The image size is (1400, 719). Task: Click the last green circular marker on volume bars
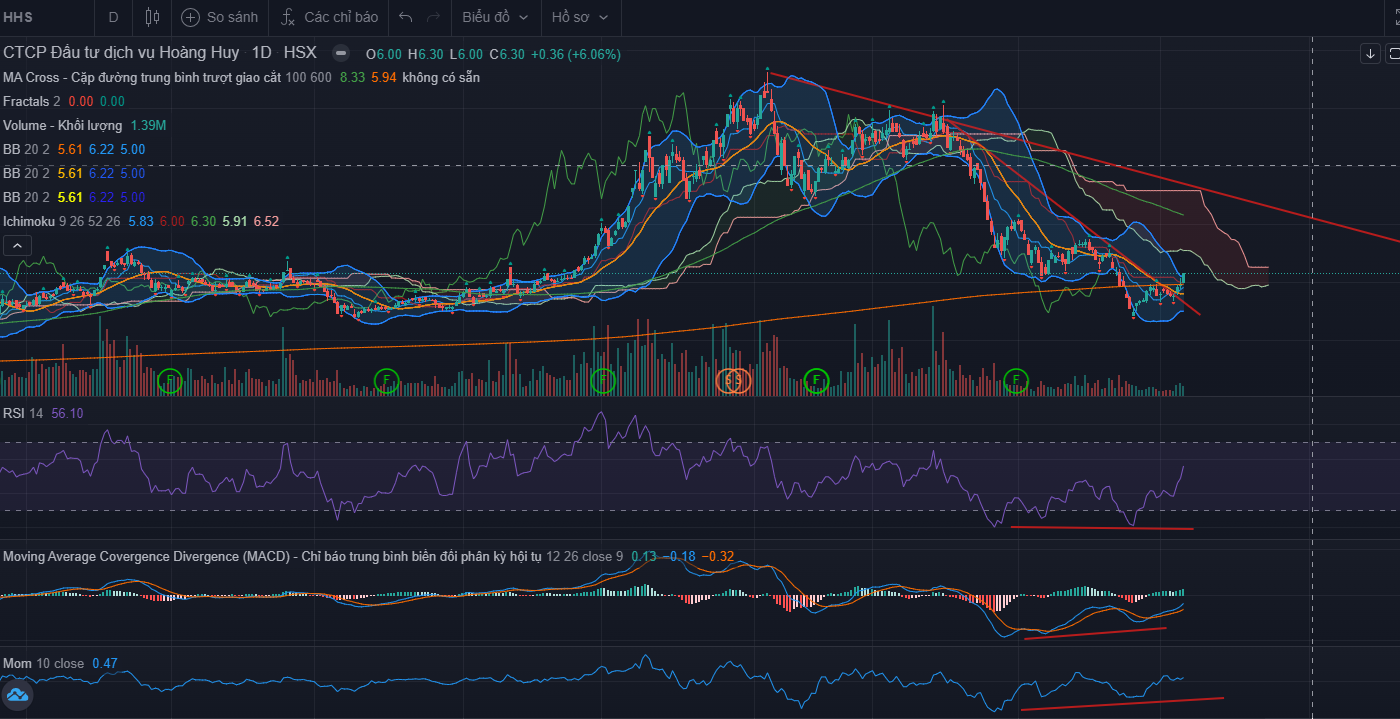point(1016,380)
